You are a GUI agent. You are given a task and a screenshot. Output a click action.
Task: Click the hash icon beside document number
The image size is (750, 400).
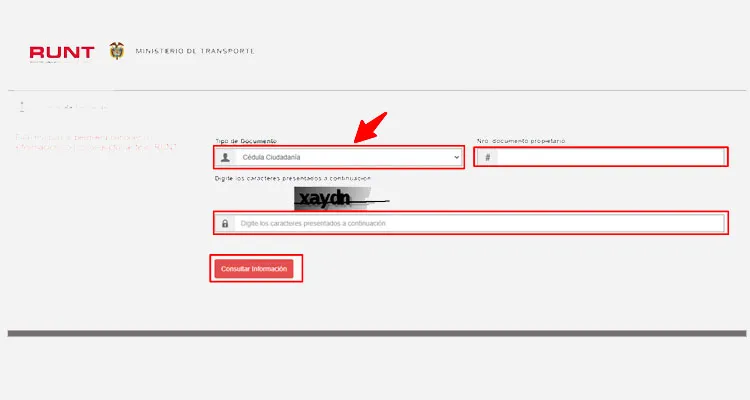487,157
